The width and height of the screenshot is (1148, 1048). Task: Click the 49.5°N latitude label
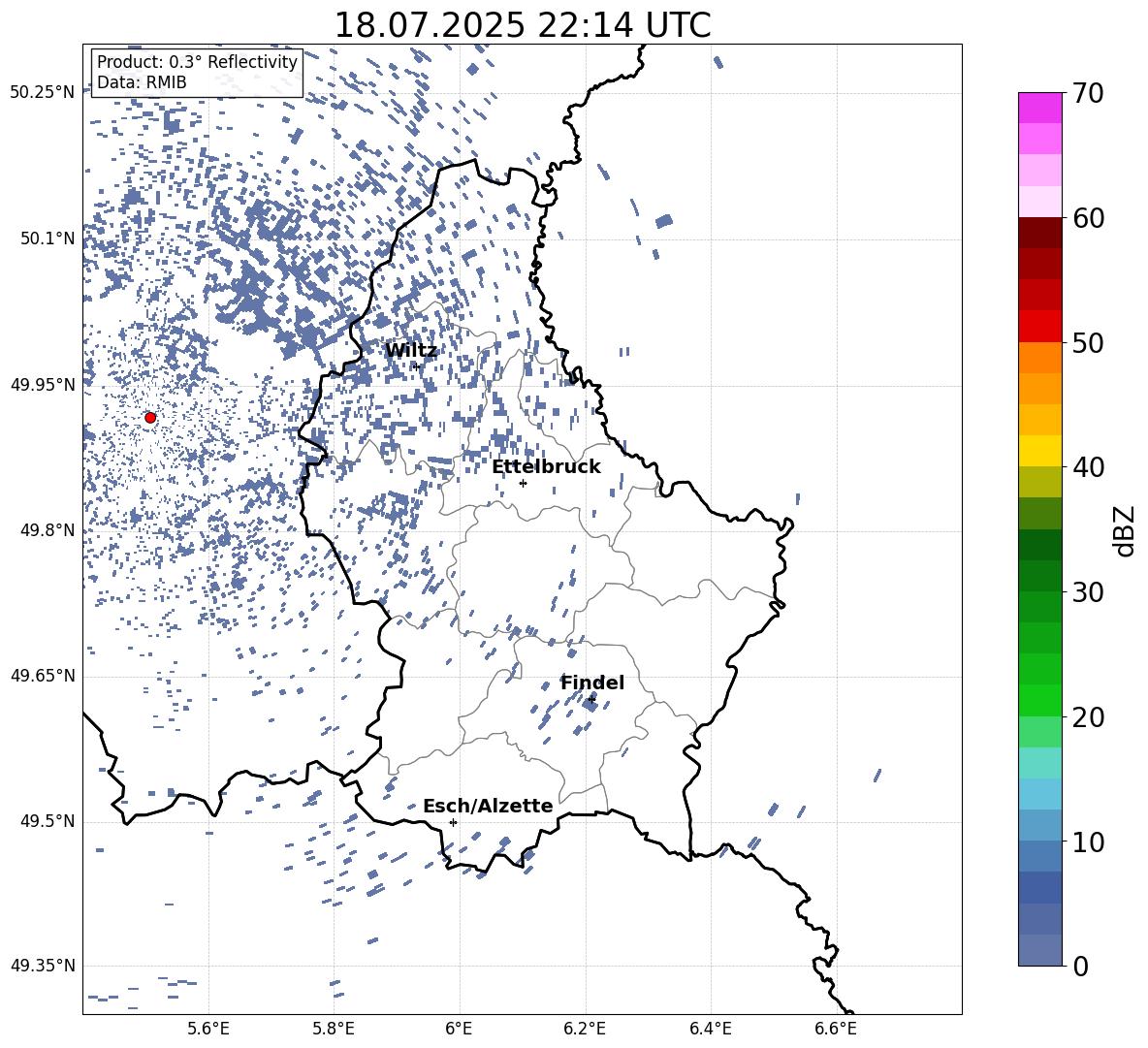(48, 821)
